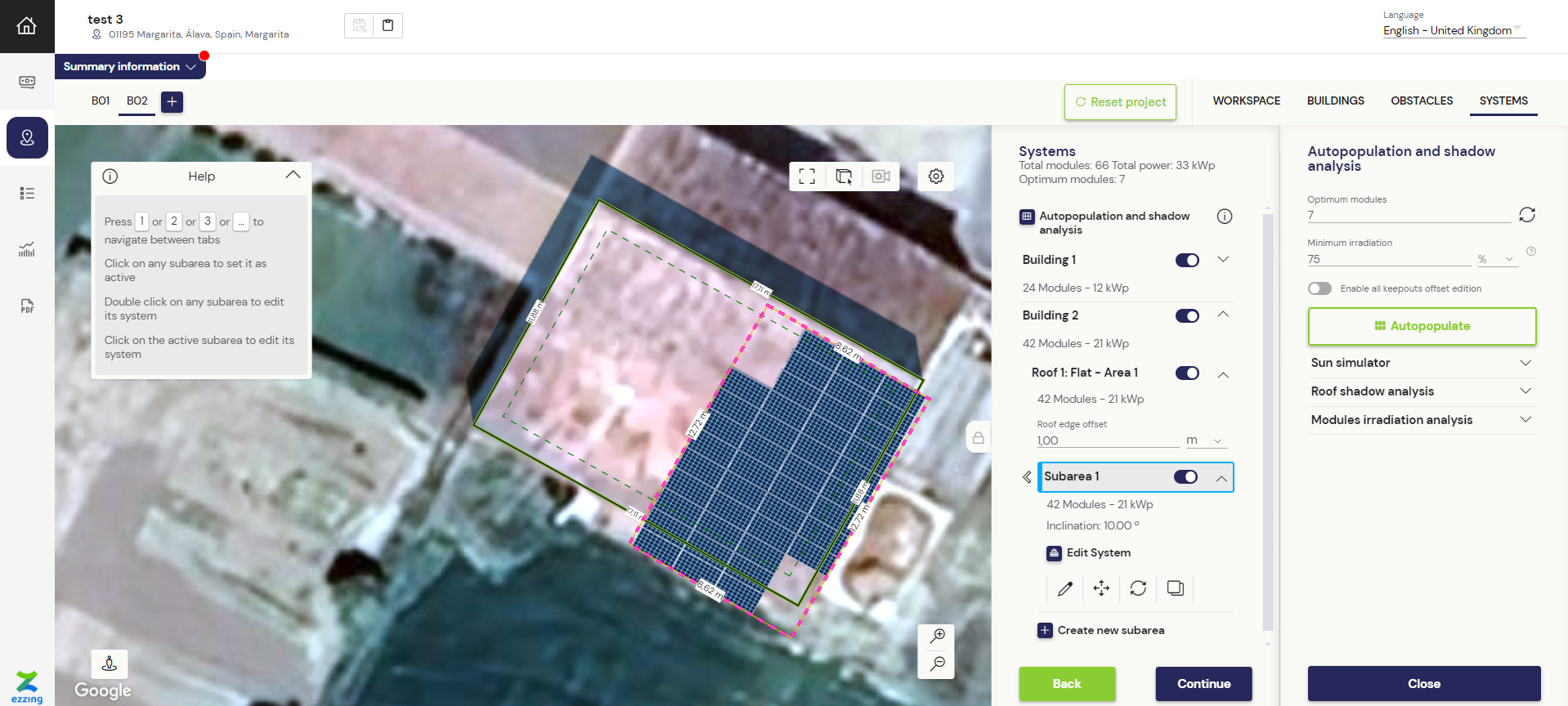The height and width of the screenshot is (706, 1568).
Task: Click info icon beside Autopopulation and shadow analysis
Action: [x=1225, y=217]
